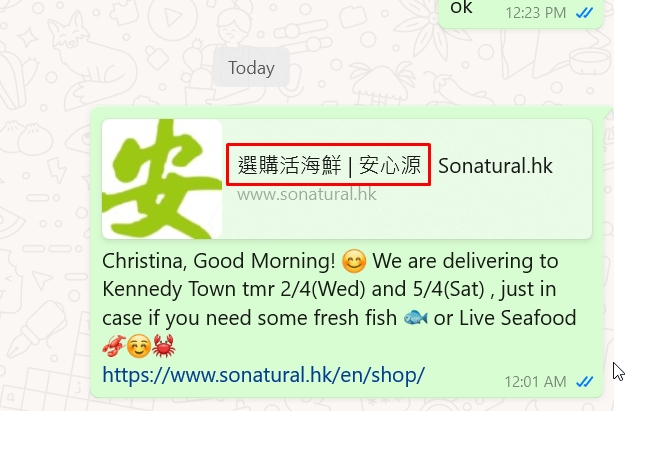Screen dimensions: 672x467
Task: Click the Chinese title 選購活海鮮 | 安心源
Action: [x=329, y=165]
